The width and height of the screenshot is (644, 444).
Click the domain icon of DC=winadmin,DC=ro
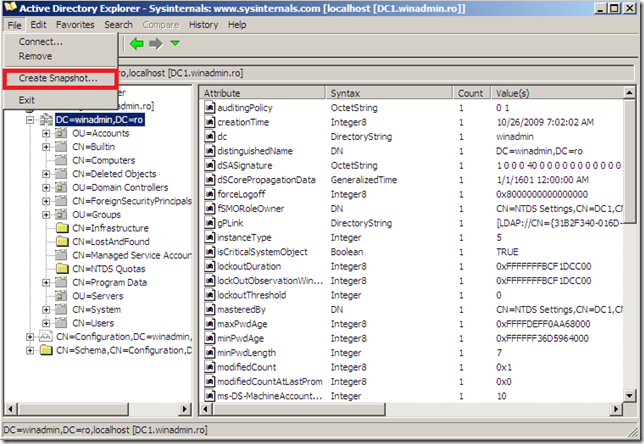coord(46,120)
